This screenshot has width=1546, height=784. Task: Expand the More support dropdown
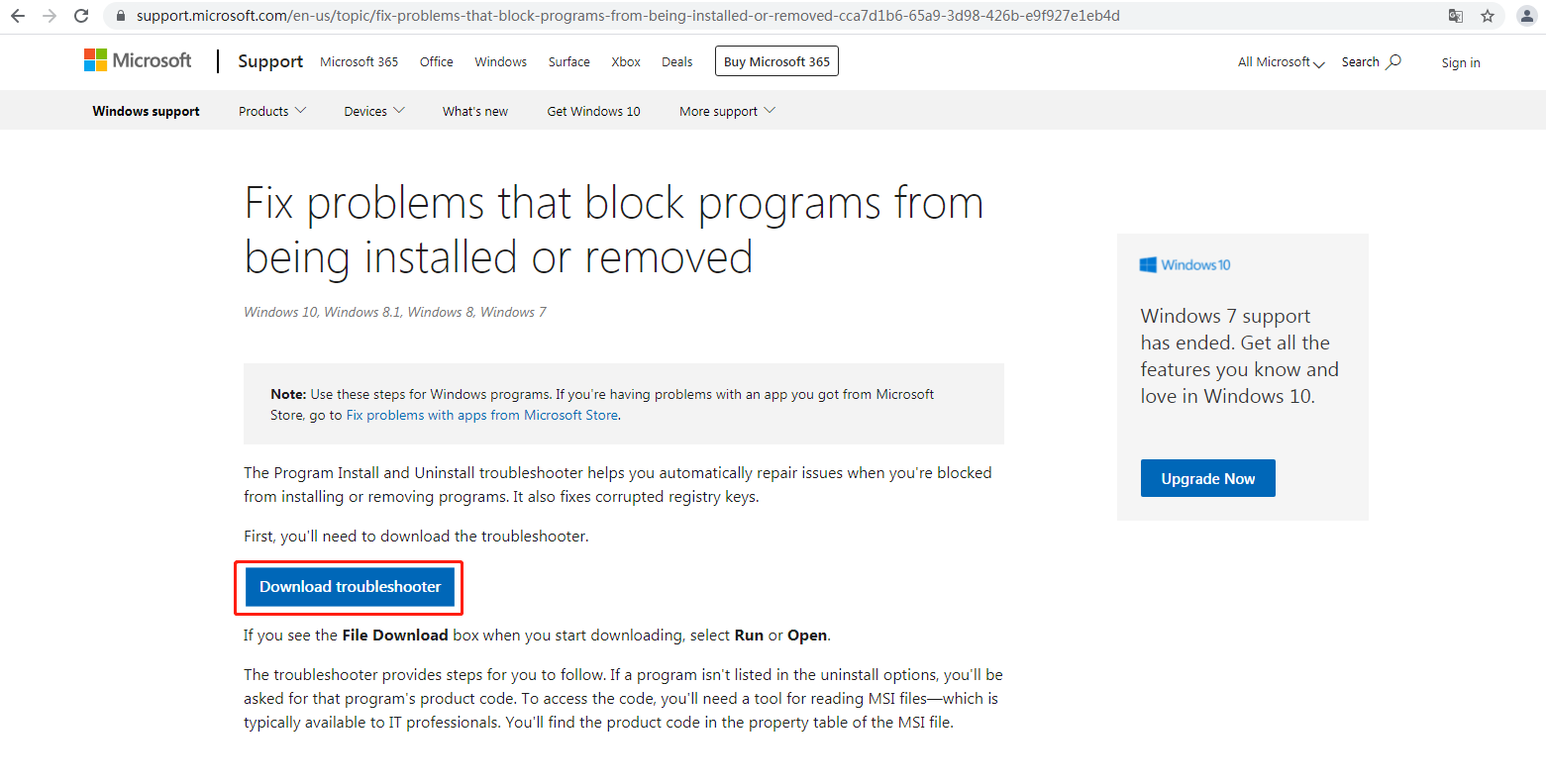pyautogui.click(x=728, y=111)
